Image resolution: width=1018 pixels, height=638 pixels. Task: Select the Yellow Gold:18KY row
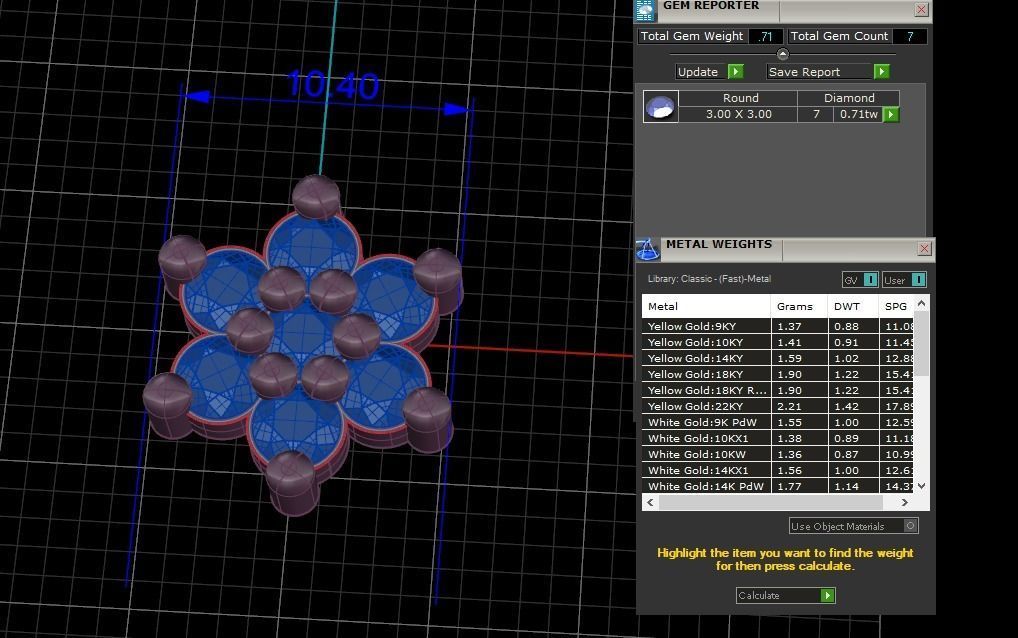pos(778,374)
